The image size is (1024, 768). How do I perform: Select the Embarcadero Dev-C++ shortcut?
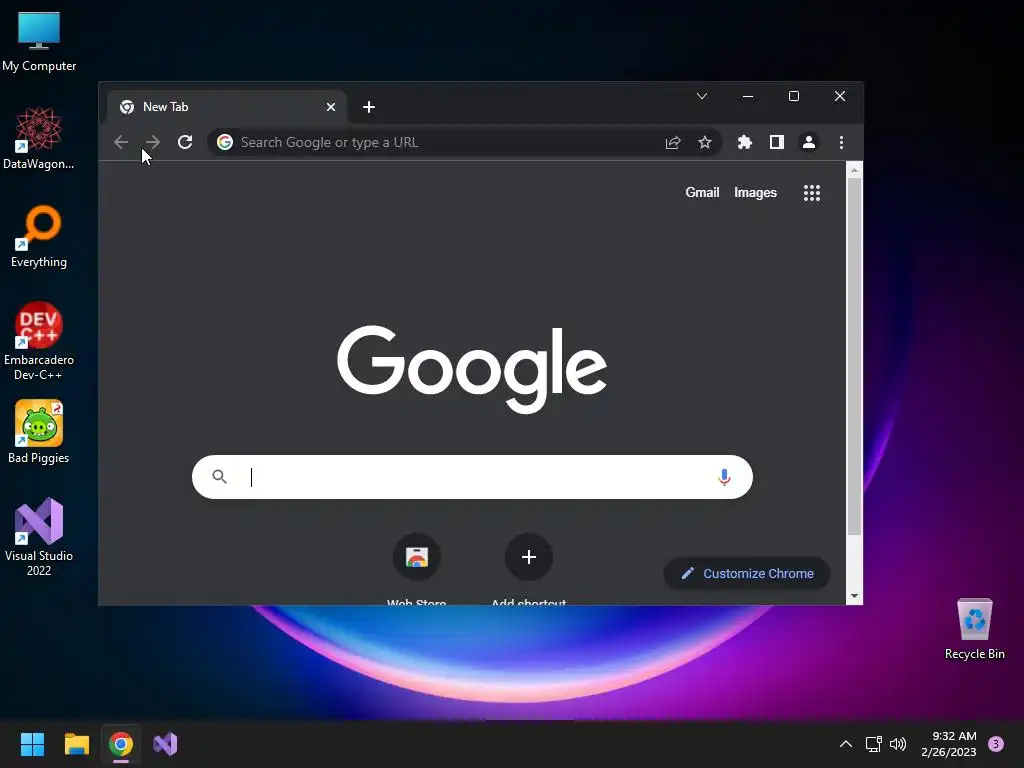pos(39,342)
